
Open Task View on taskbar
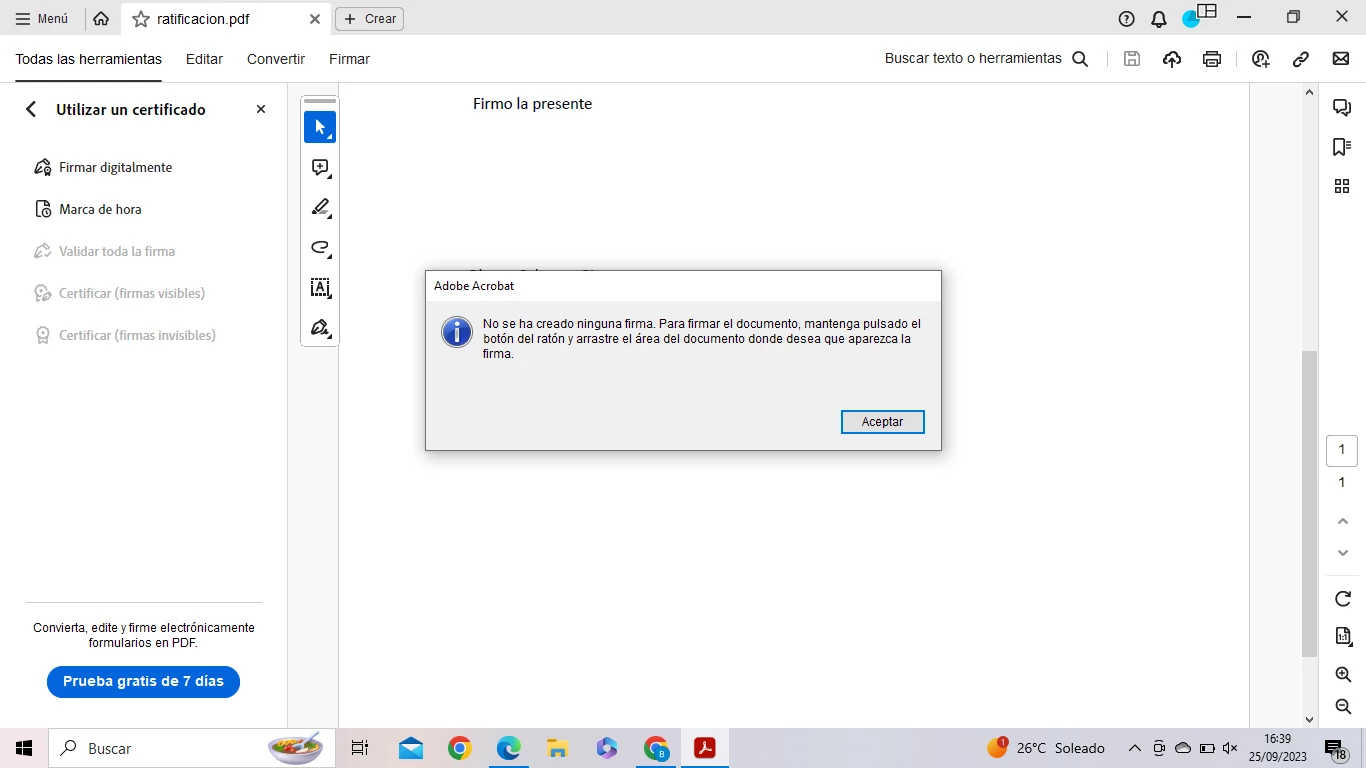[360, 748]
